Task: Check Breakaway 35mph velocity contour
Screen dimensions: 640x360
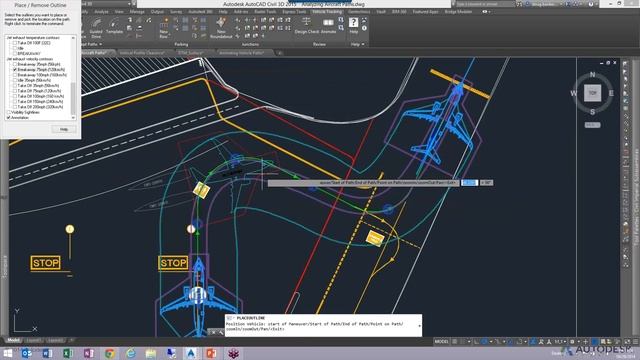Action: [x=15, y=64]
